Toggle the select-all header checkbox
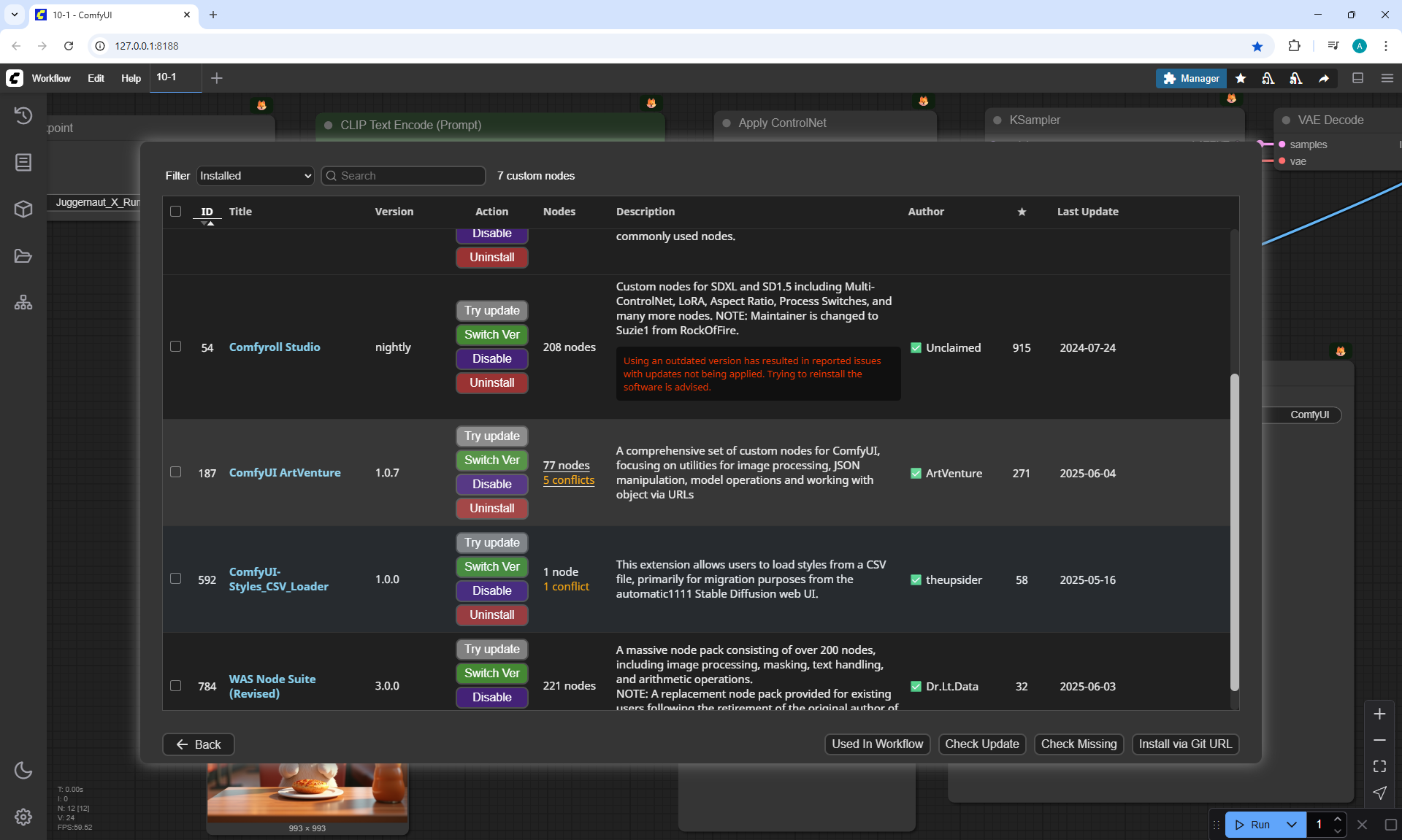1402x840 pixels. pos(175,212)
